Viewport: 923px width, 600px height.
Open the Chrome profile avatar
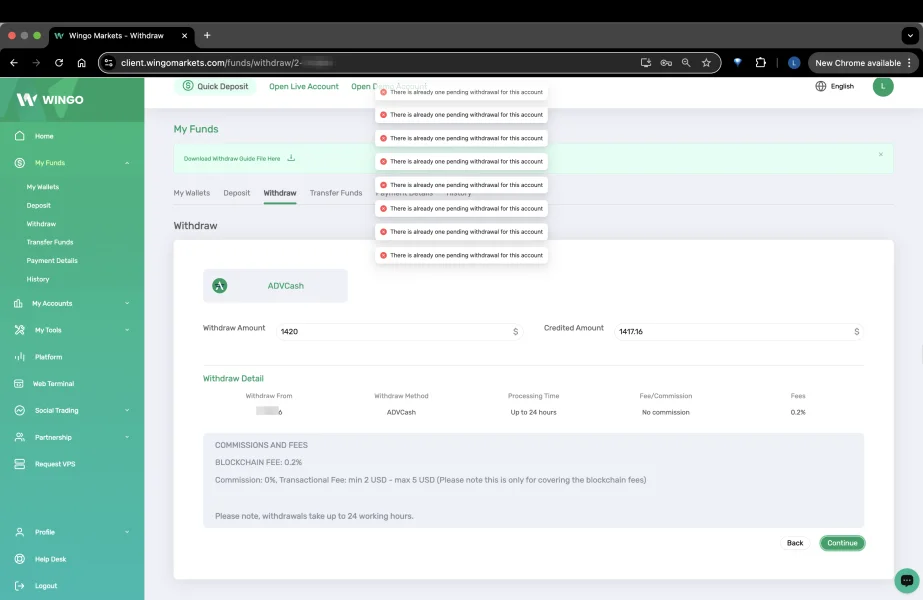click(793, 62)
